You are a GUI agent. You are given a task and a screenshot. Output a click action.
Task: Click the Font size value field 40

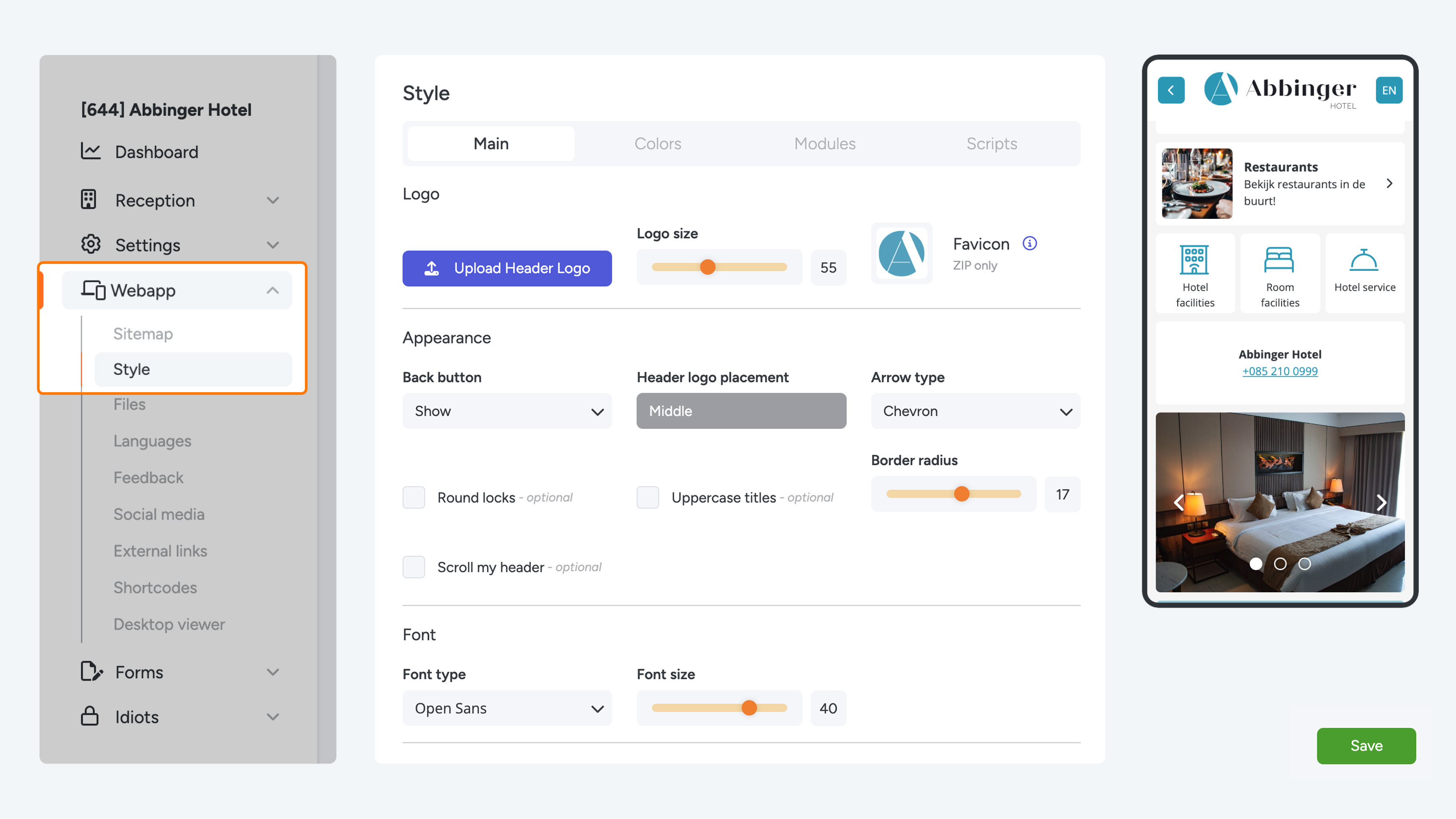[828, 708]
